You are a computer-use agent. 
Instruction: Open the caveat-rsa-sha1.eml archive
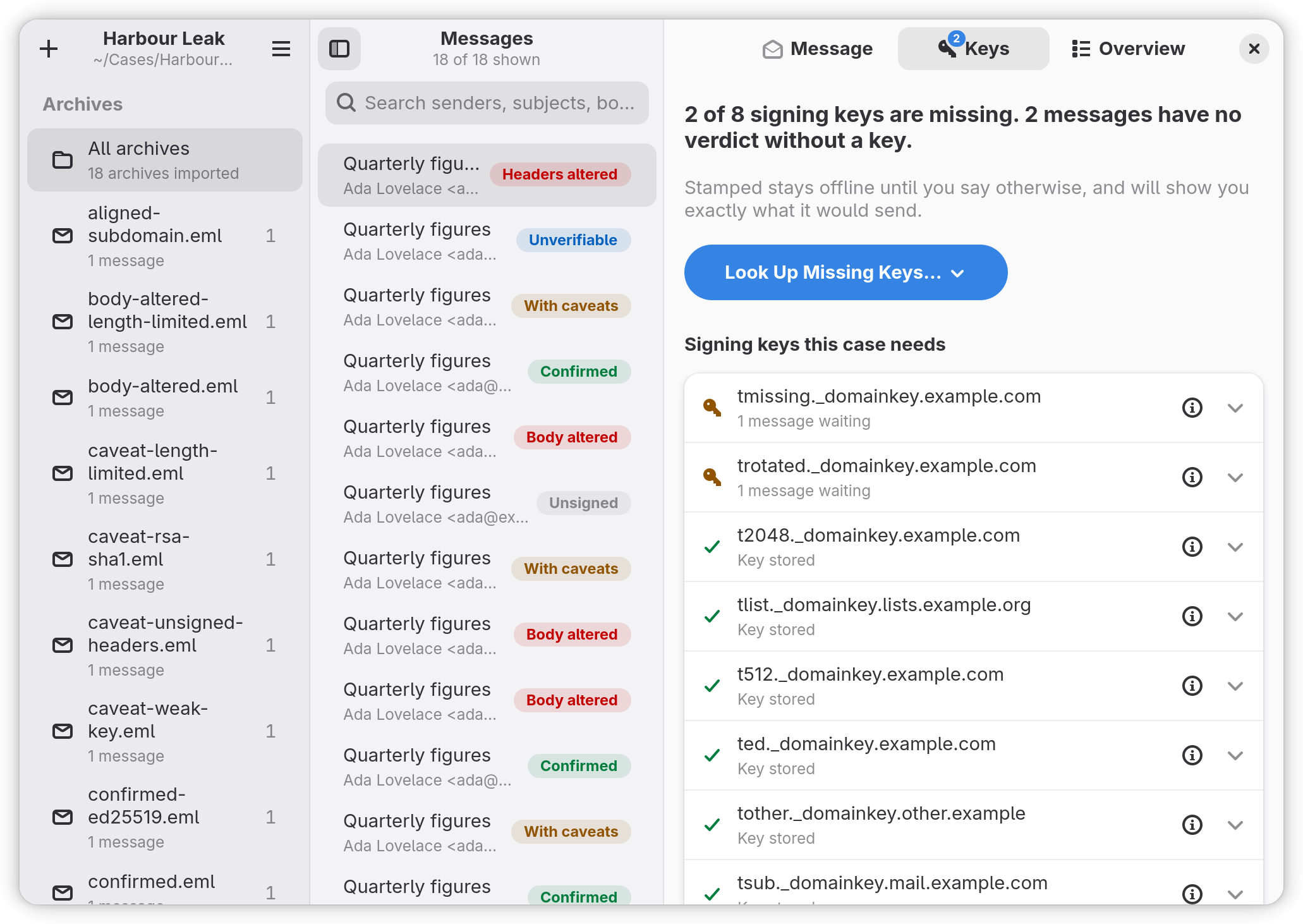[x=164, y=559]
